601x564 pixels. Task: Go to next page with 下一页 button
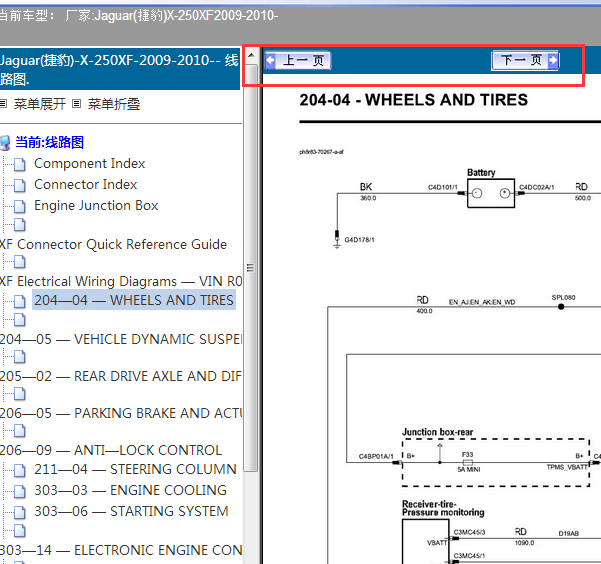coord(525,61)
